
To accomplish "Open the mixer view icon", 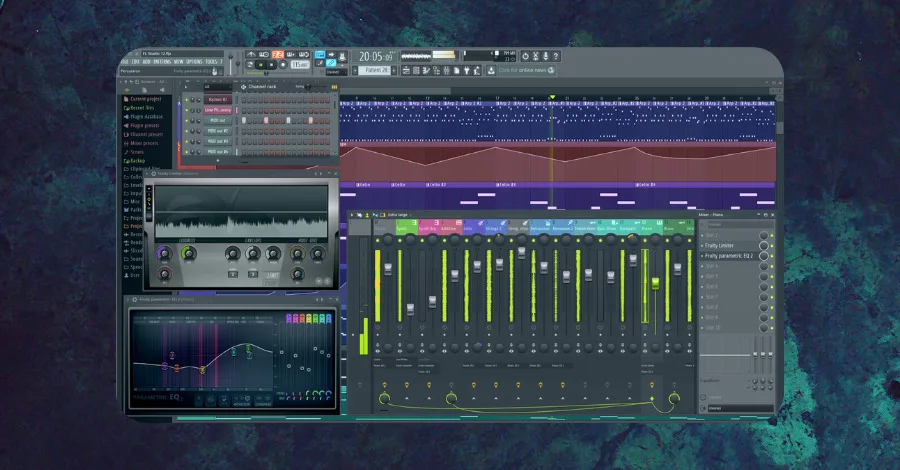I will click(446, 71).
